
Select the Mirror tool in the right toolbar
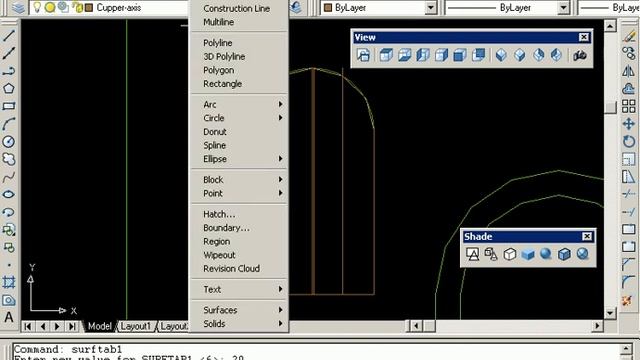(x=629, y=71)
